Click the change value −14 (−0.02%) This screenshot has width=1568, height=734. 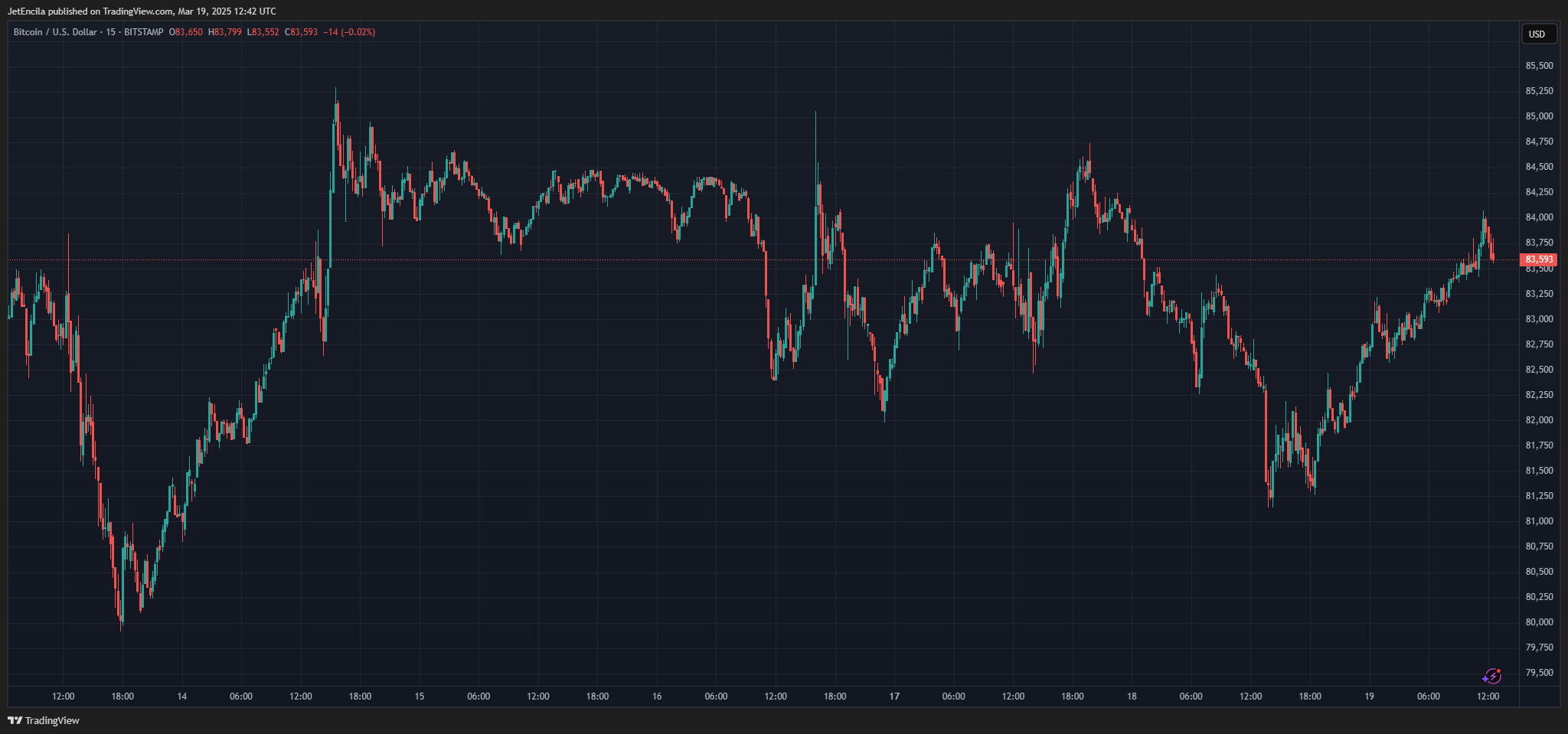349,32
